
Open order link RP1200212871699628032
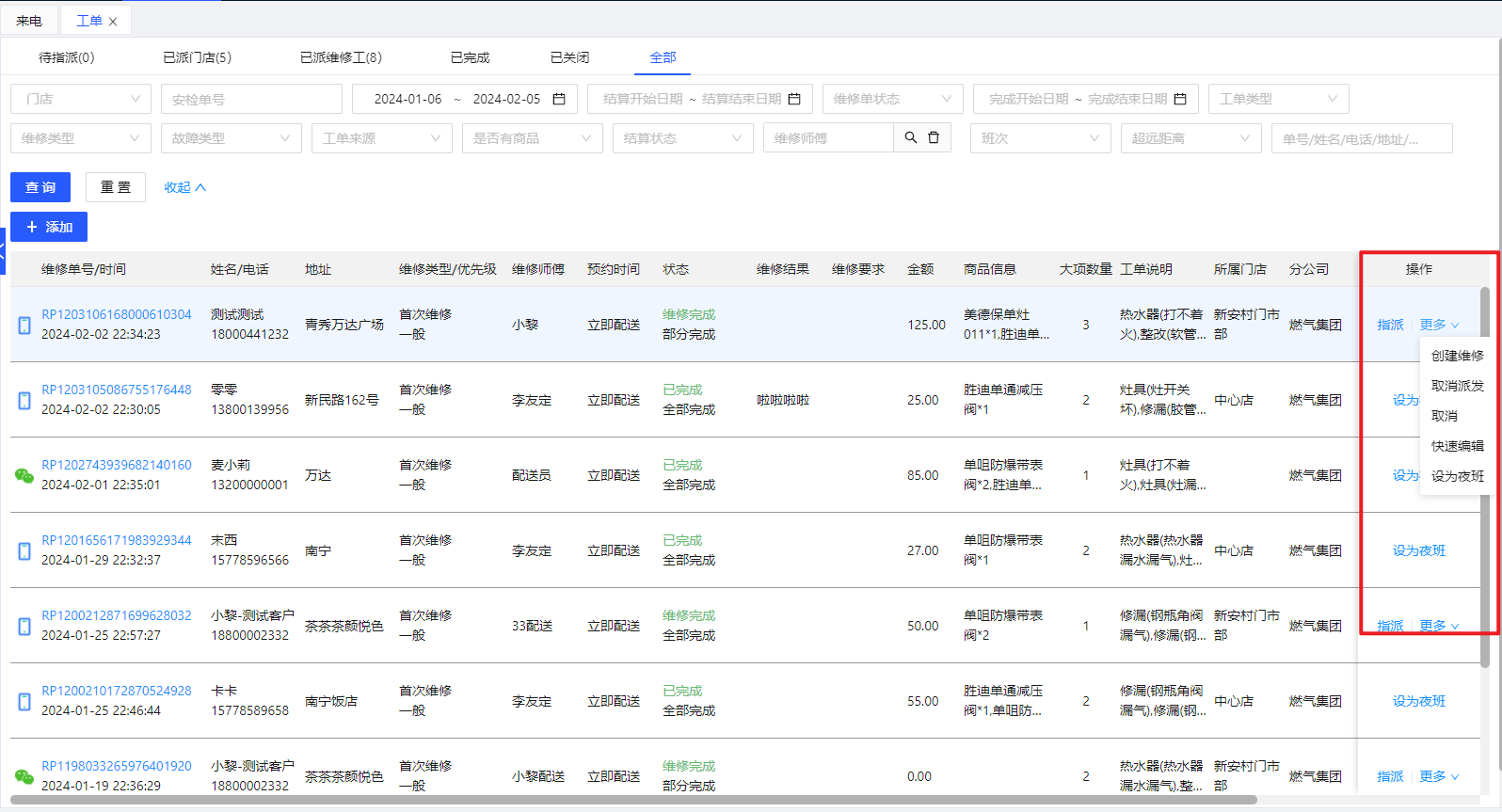tap(117, 615)
